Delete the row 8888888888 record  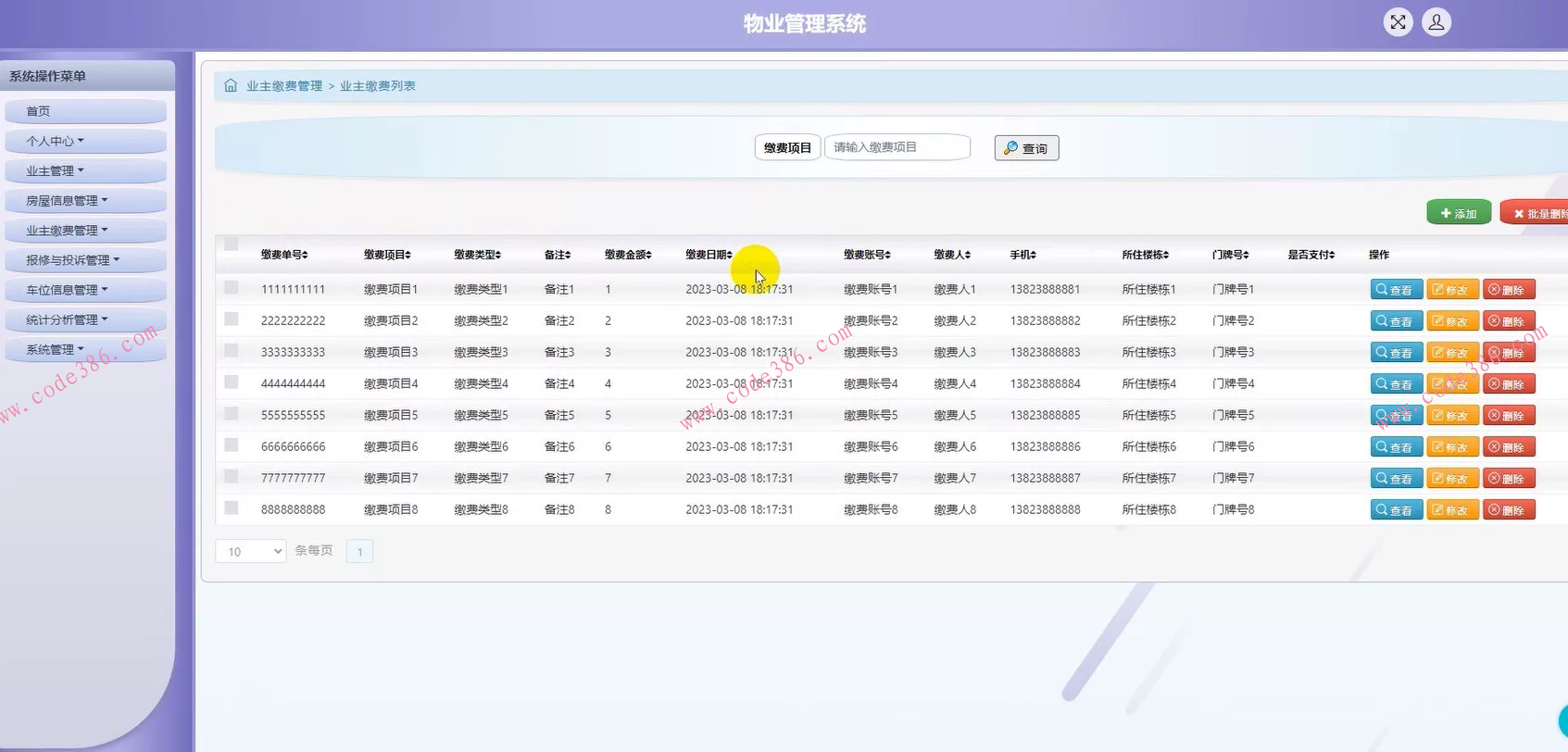pyautogui.click(x=1509, y=510)
